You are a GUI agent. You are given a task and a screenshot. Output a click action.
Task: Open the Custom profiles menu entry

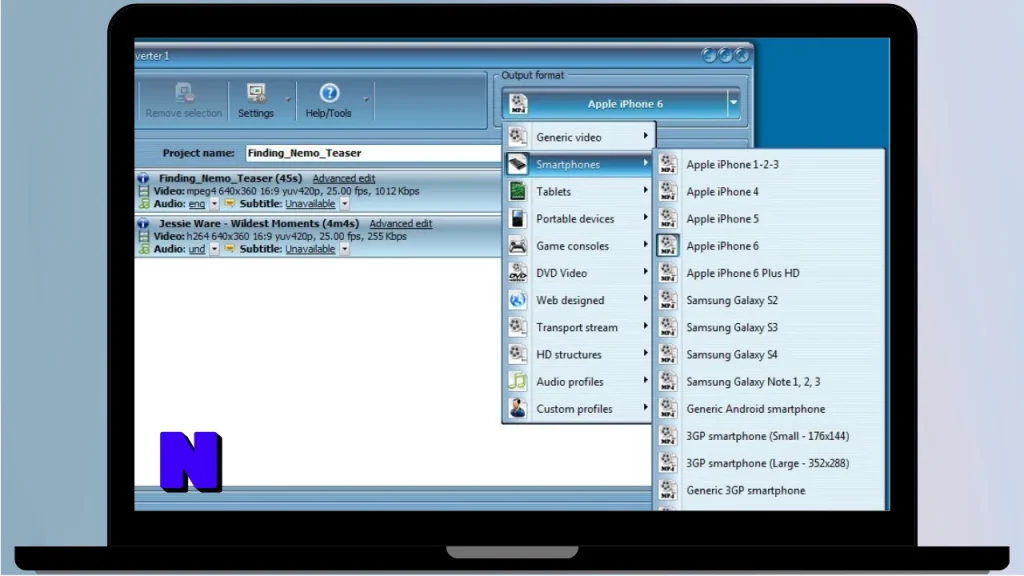[x=578, y=408]
